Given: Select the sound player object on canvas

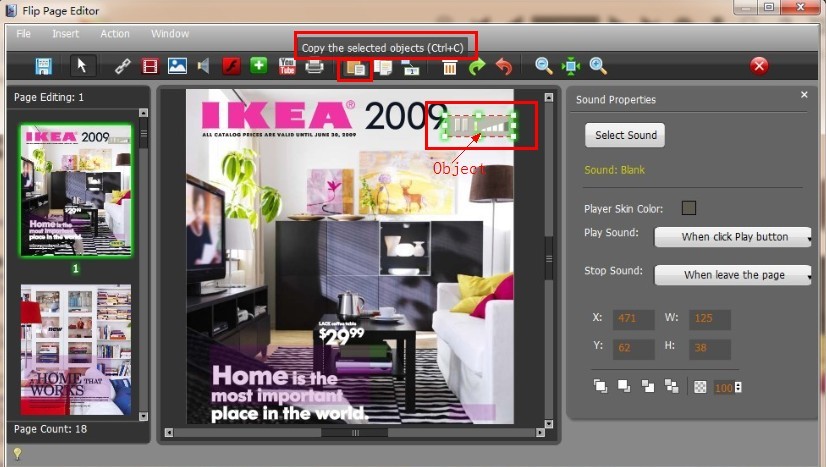Looking at the screenshot, I should [x=479, y=126].
